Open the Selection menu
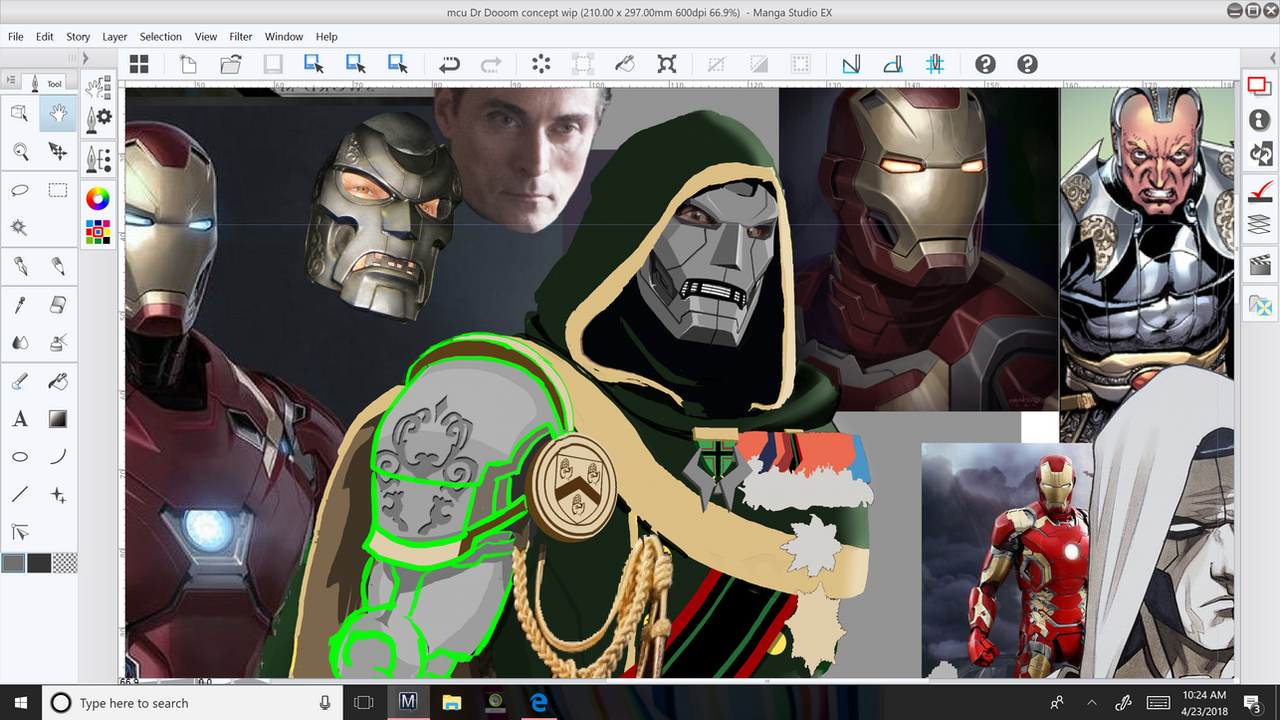Viewport: 1280px width, 720px height. [x=161, y=37]
